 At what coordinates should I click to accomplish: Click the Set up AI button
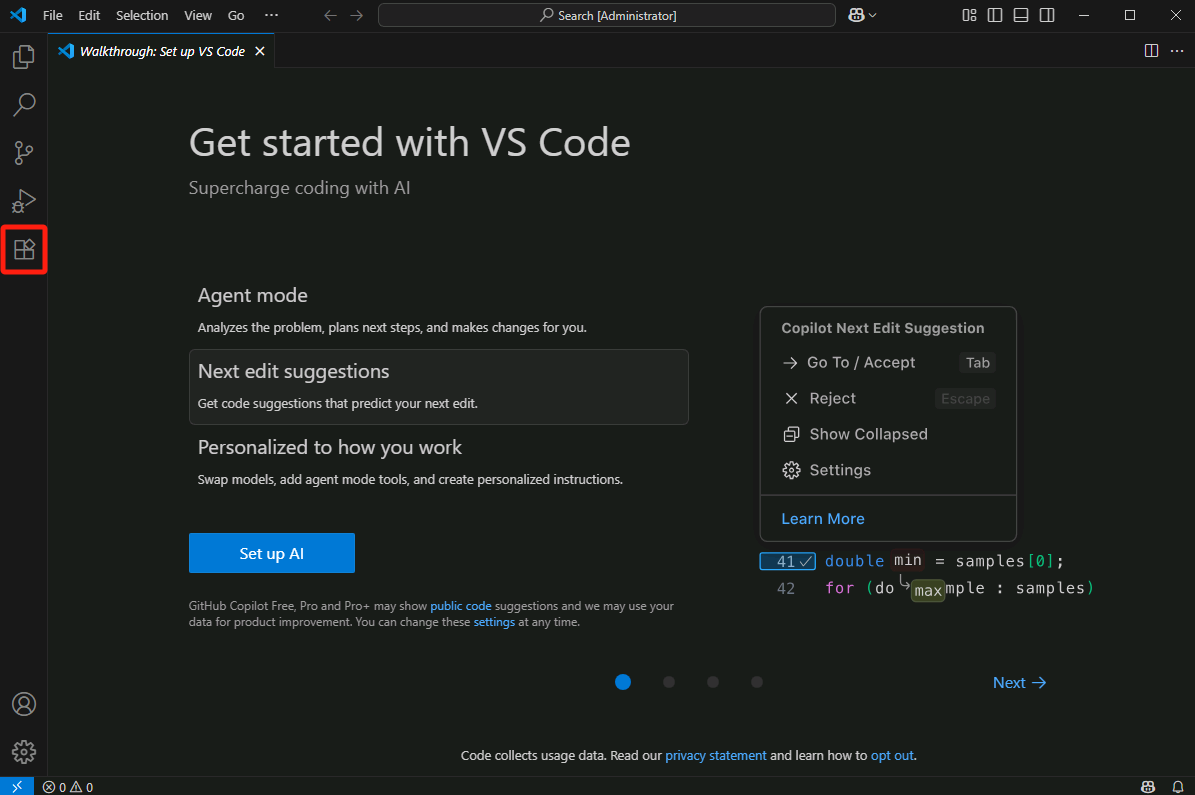(x=271, y=553)
